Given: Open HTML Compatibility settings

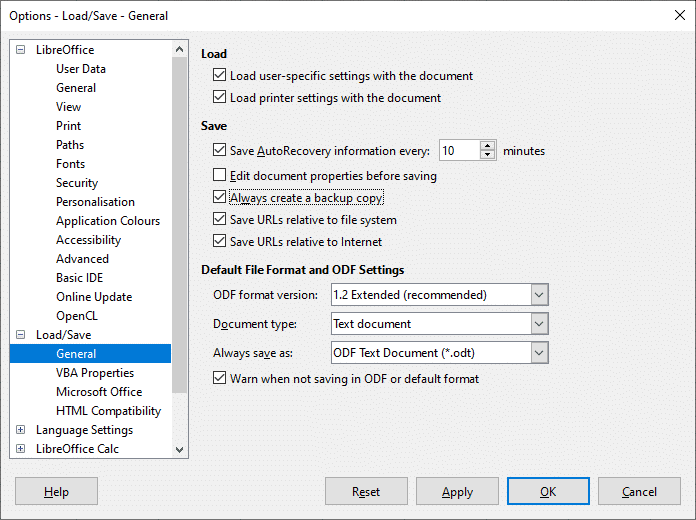Looking at the screenshot, I should (x=108, y=411).
